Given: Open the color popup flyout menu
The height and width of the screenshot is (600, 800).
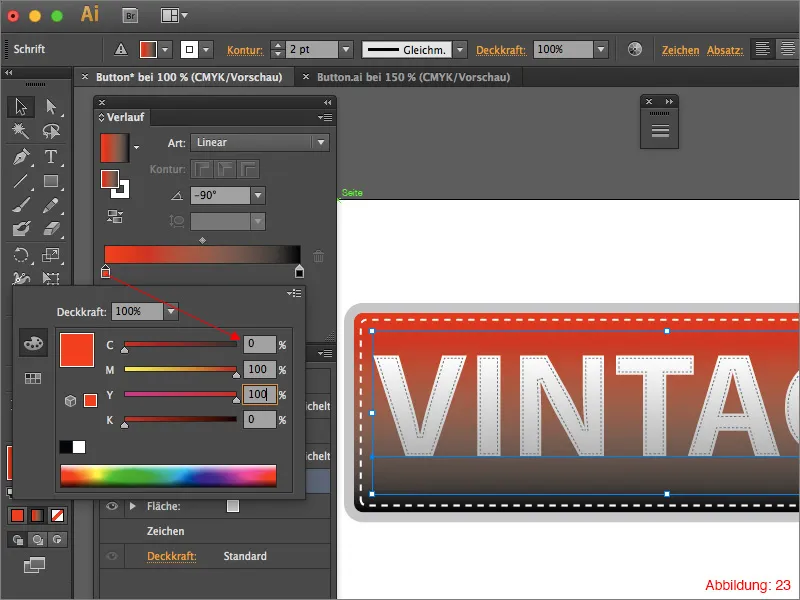Looking at the screenshot, I should tap(294, 293).
